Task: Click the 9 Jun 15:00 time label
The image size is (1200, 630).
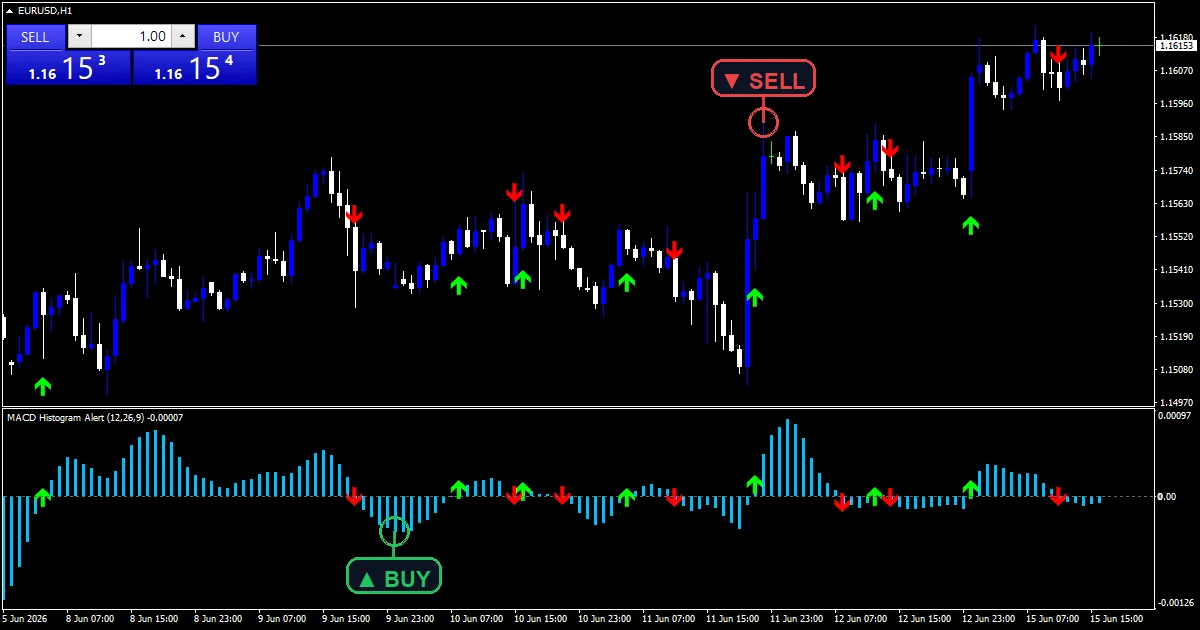Action: pos(348,617)
